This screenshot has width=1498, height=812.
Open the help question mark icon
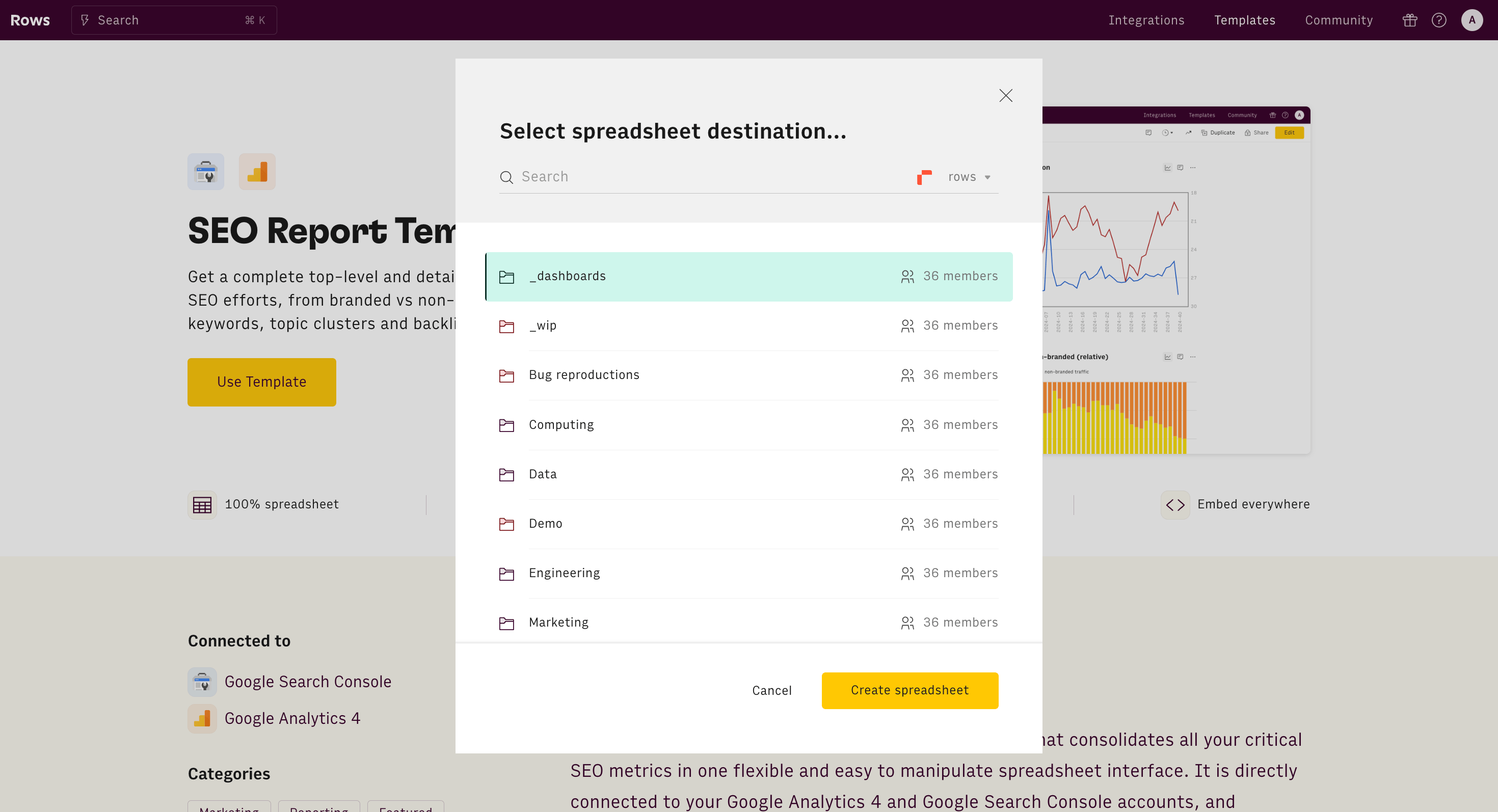1439,20
